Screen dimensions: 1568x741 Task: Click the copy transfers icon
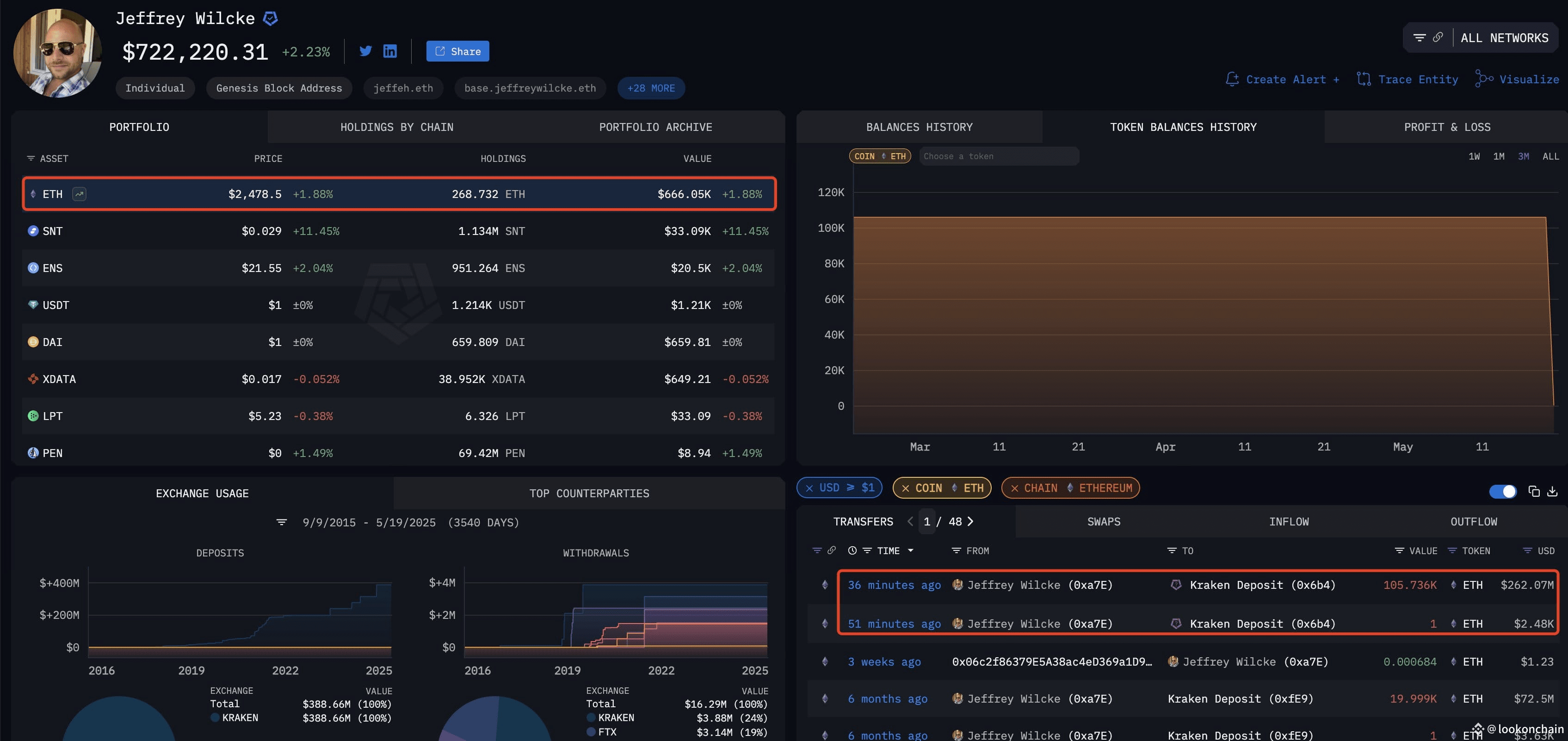1534,491
